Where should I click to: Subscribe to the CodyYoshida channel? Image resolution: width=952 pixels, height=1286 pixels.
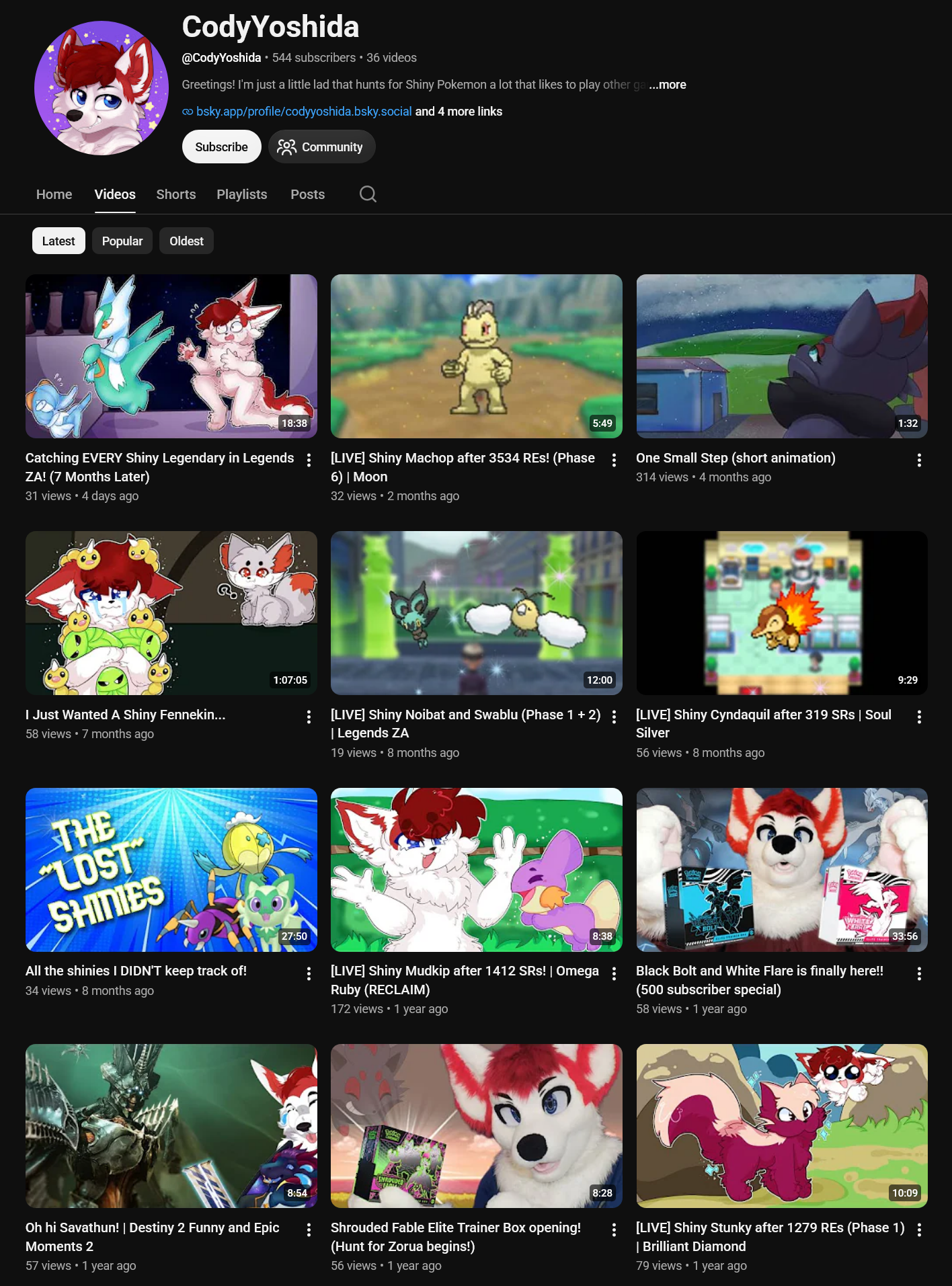(222, 147)
